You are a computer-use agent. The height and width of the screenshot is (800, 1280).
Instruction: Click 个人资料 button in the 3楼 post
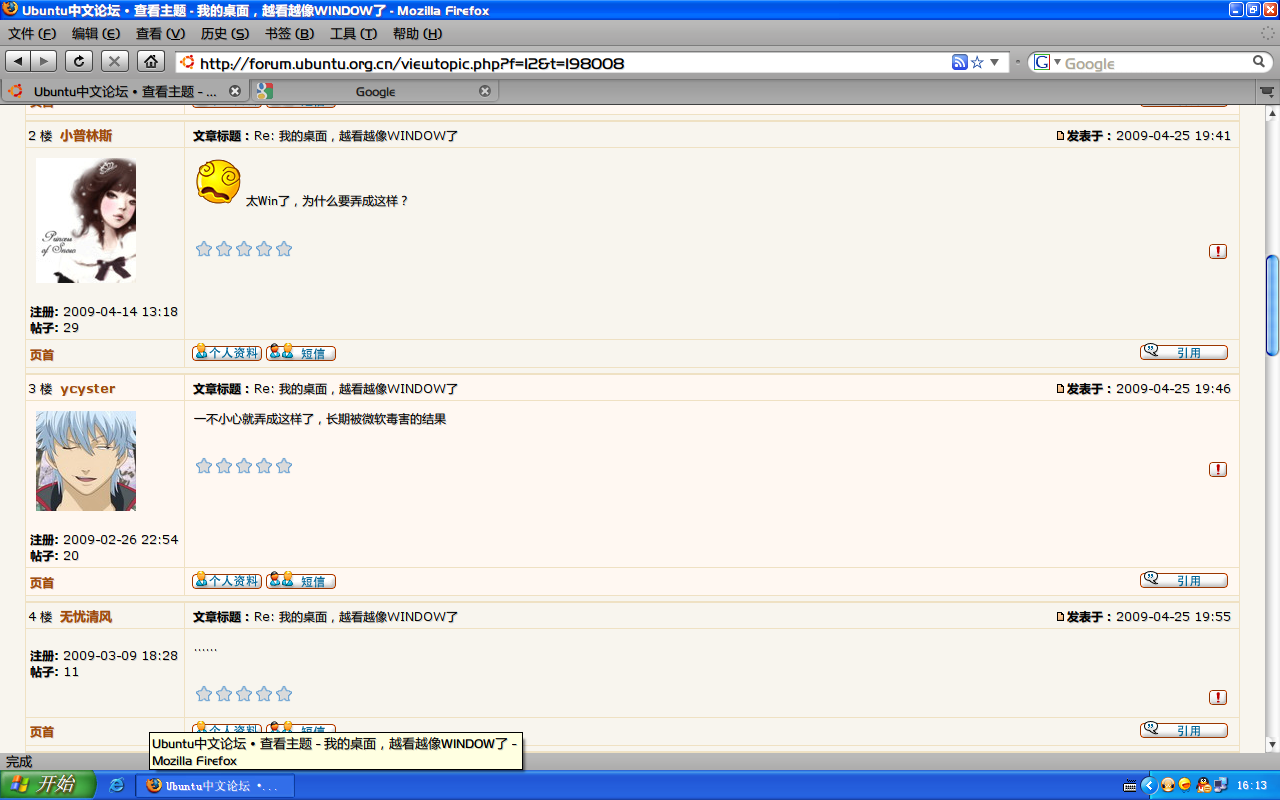tap(227, 581)
